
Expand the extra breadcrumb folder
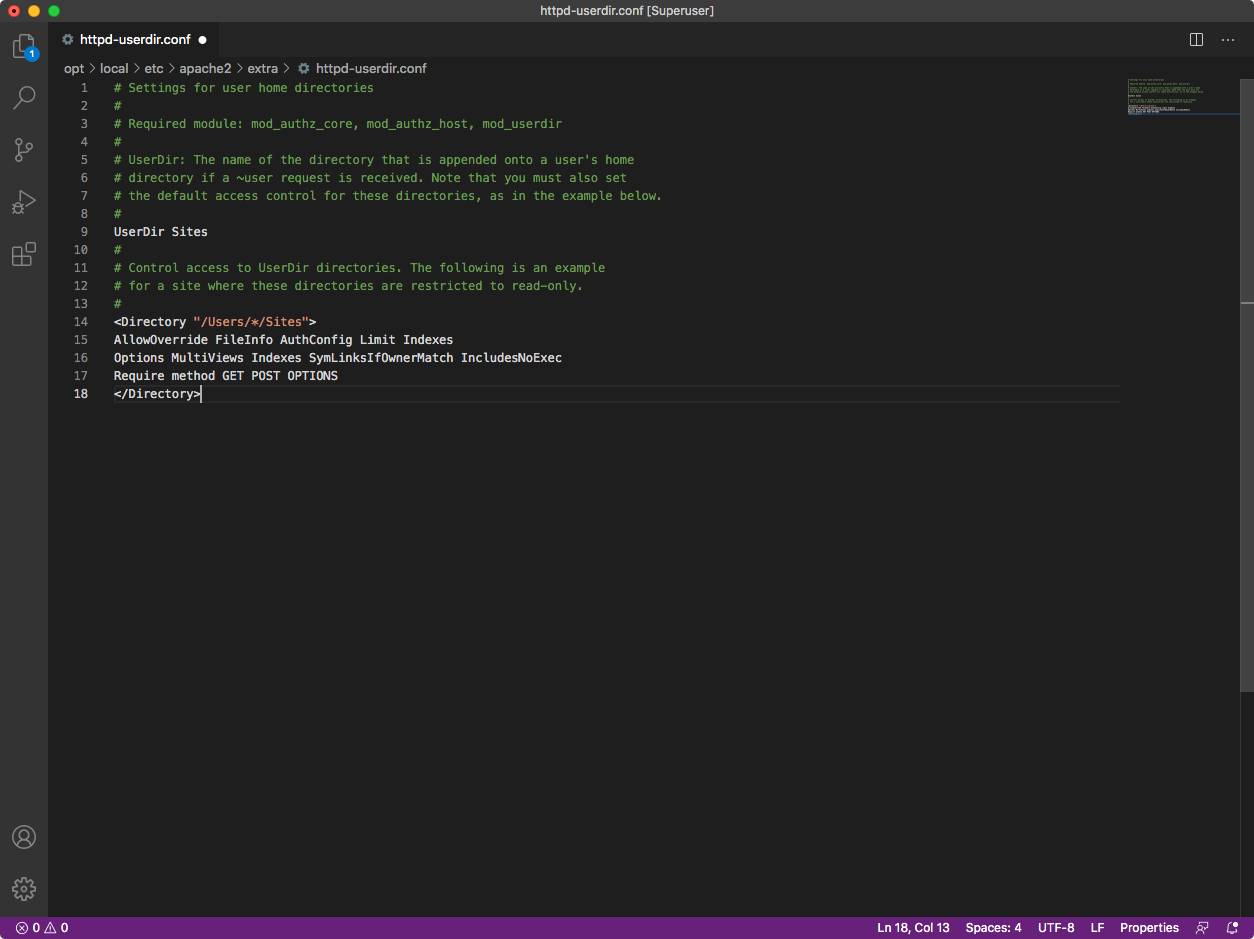tap(262, 69)
